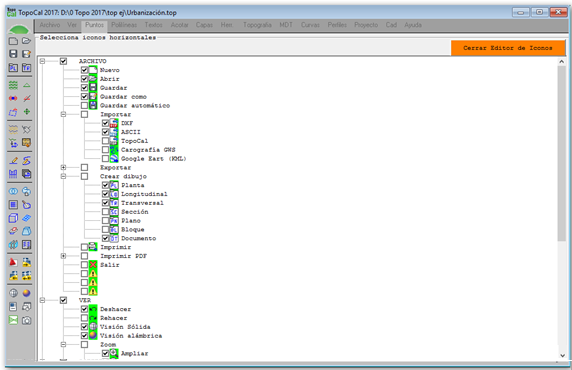Viewport: 572px width, 370px height.
Task: Click the green envelope icon in left toolbar
Action: [13, 320]
